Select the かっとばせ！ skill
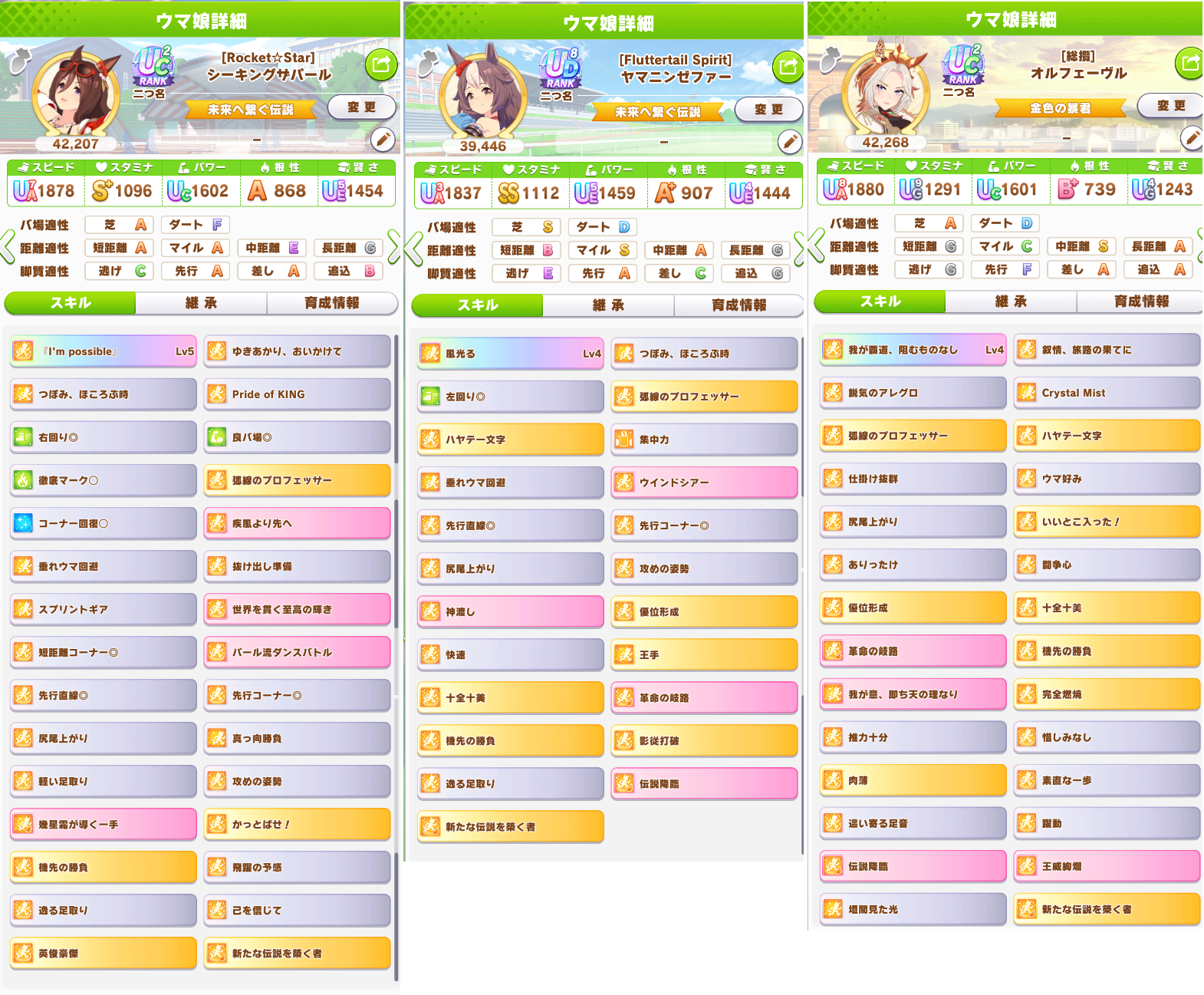The height and width of the screenshot is (995, 1204). click(x=298, y=825)
